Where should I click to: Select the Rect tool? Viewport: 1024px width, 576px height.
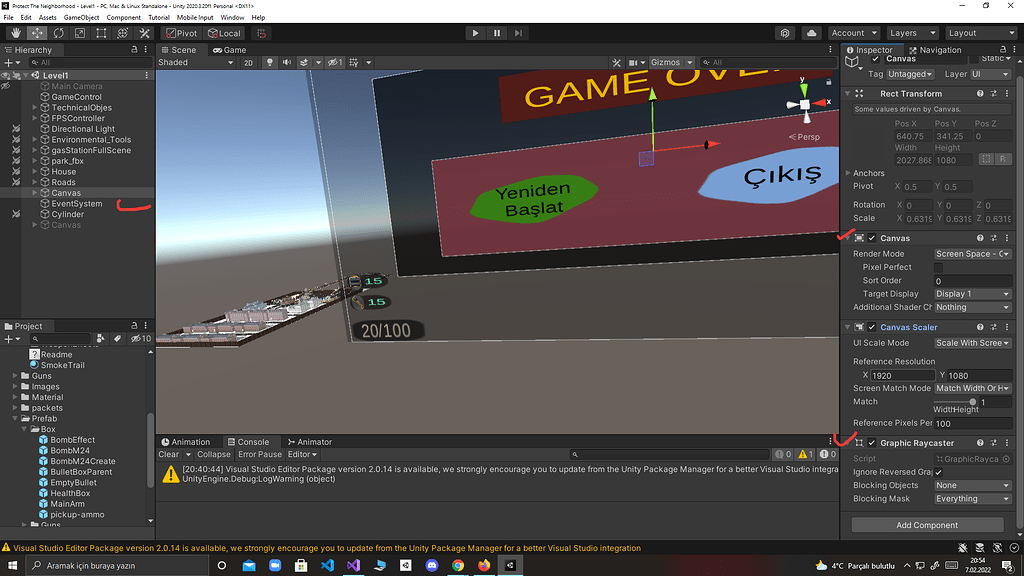[100, 33]
